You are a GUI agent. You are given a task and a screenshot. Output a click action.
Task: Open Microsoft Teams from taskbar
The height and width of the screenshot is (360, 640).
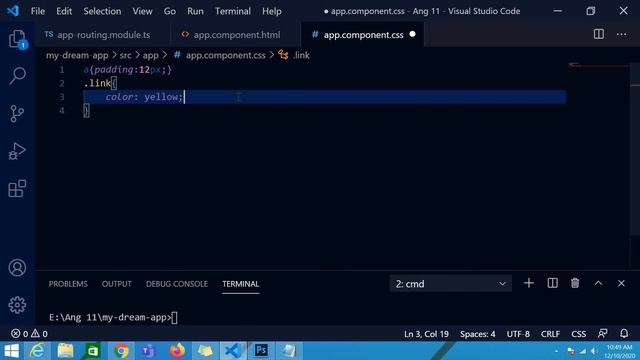[x=149, y=351]
